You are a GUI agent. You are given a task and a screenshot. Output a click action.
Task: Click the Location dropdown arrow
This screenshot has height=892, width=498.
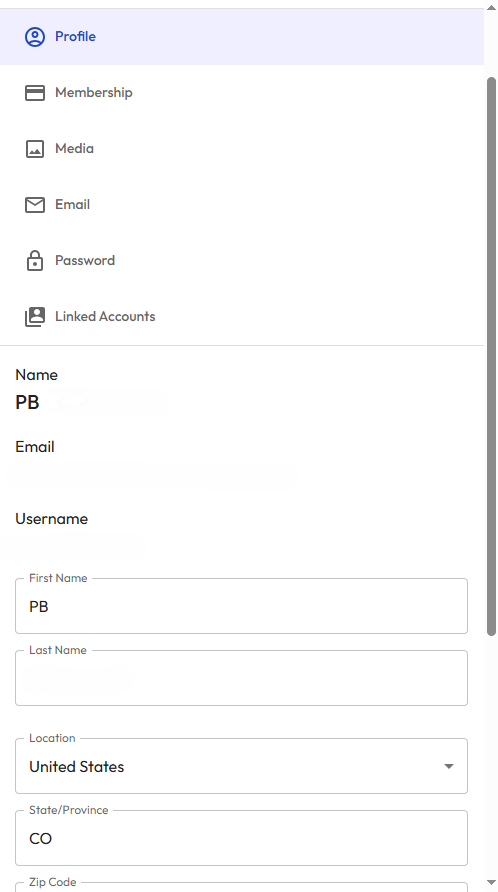pos(448,766)
